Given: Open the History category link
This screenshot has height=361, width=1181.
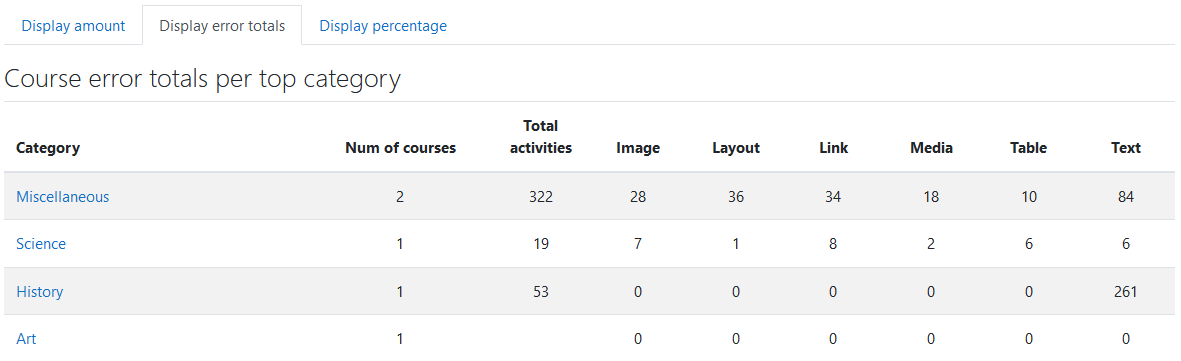Looking at the screenshot, I should tap(39, 292).
